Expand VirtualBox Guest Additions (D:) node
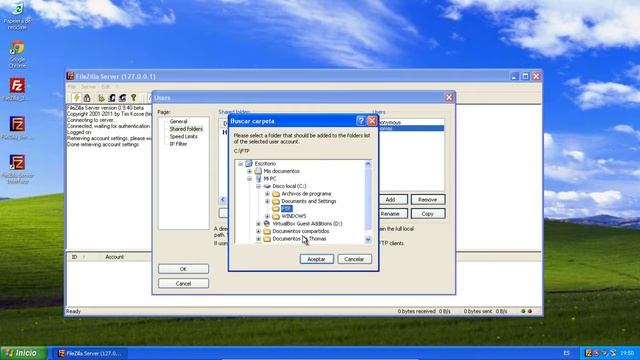Viewport: 640px width, 360px height. click(x=258, y=224)
